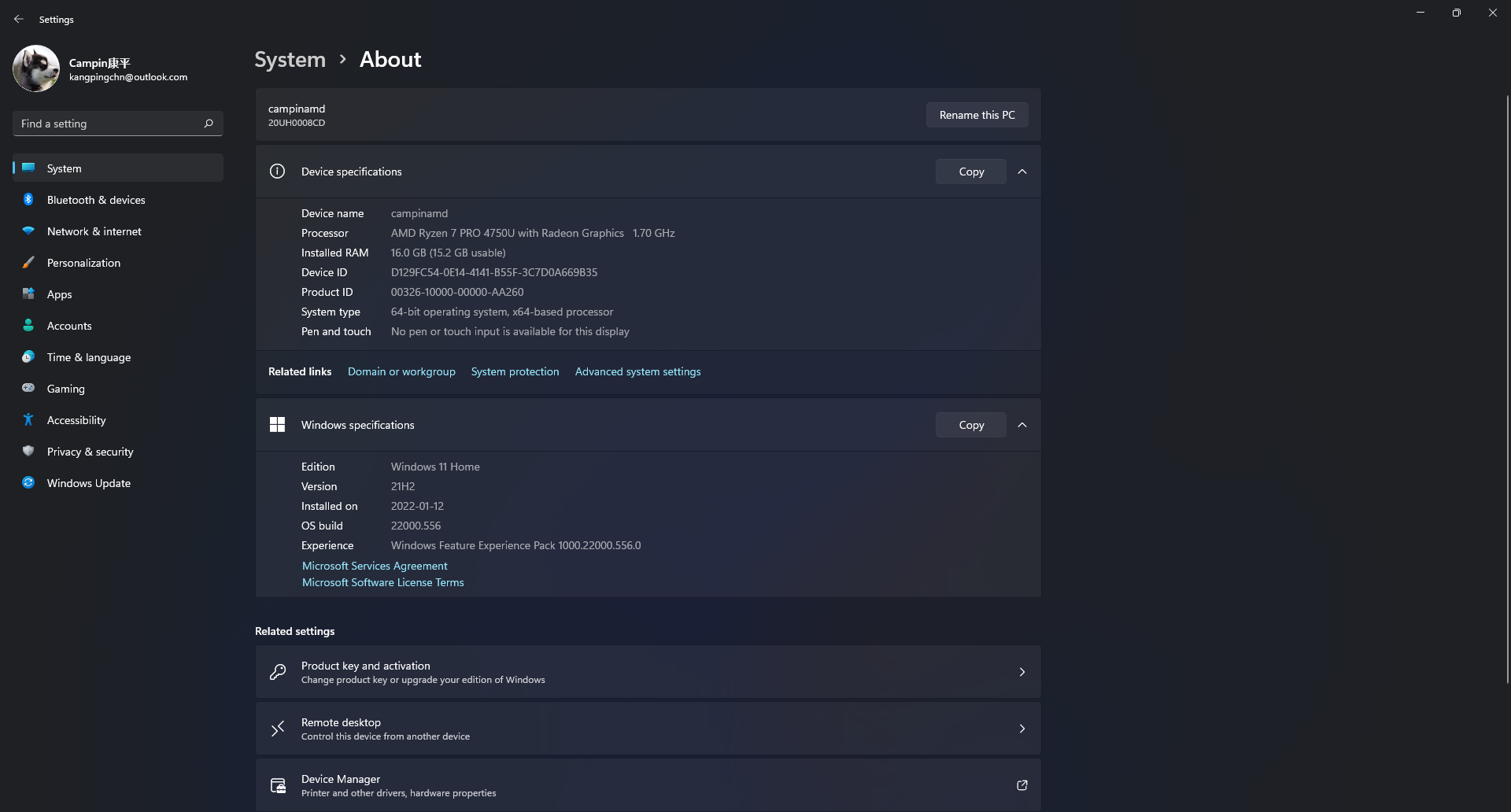This screenshot has width=1511, height=812.
Task: Click the Device Manager icon
Action: (278, 785)
